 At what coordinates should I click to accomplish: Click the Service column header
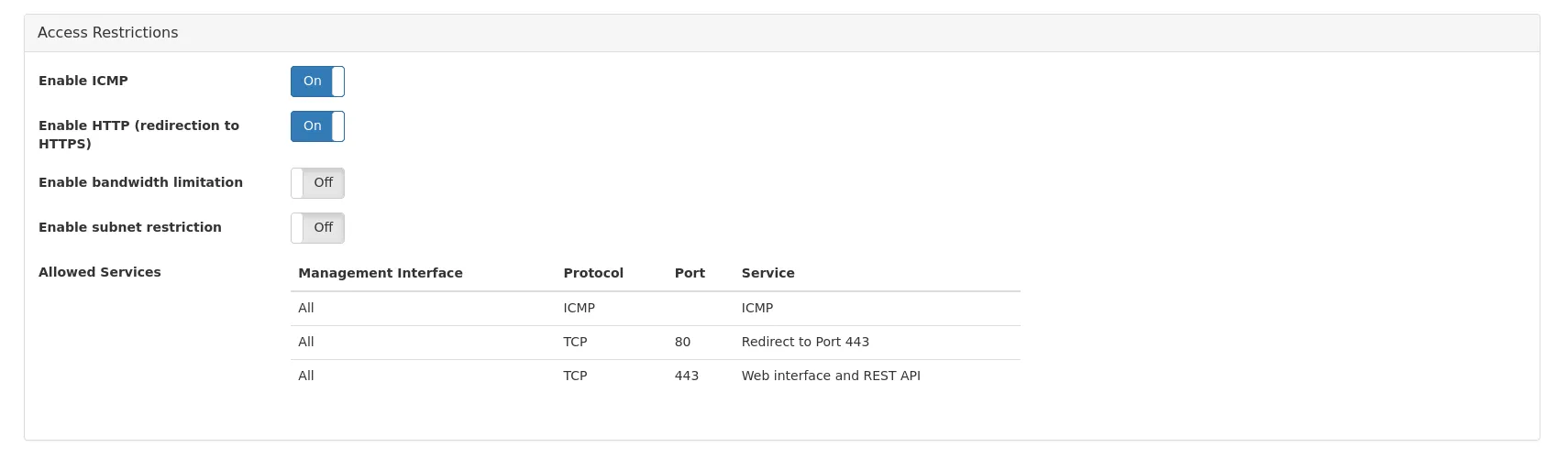[767, 273]
